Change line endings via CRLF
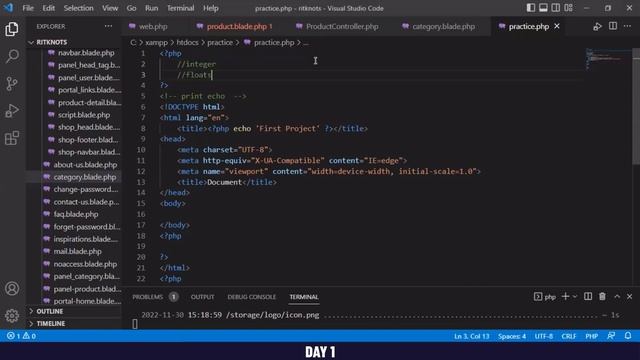The image size is (640, 360). pyautogui.click(x=569, y=336)
